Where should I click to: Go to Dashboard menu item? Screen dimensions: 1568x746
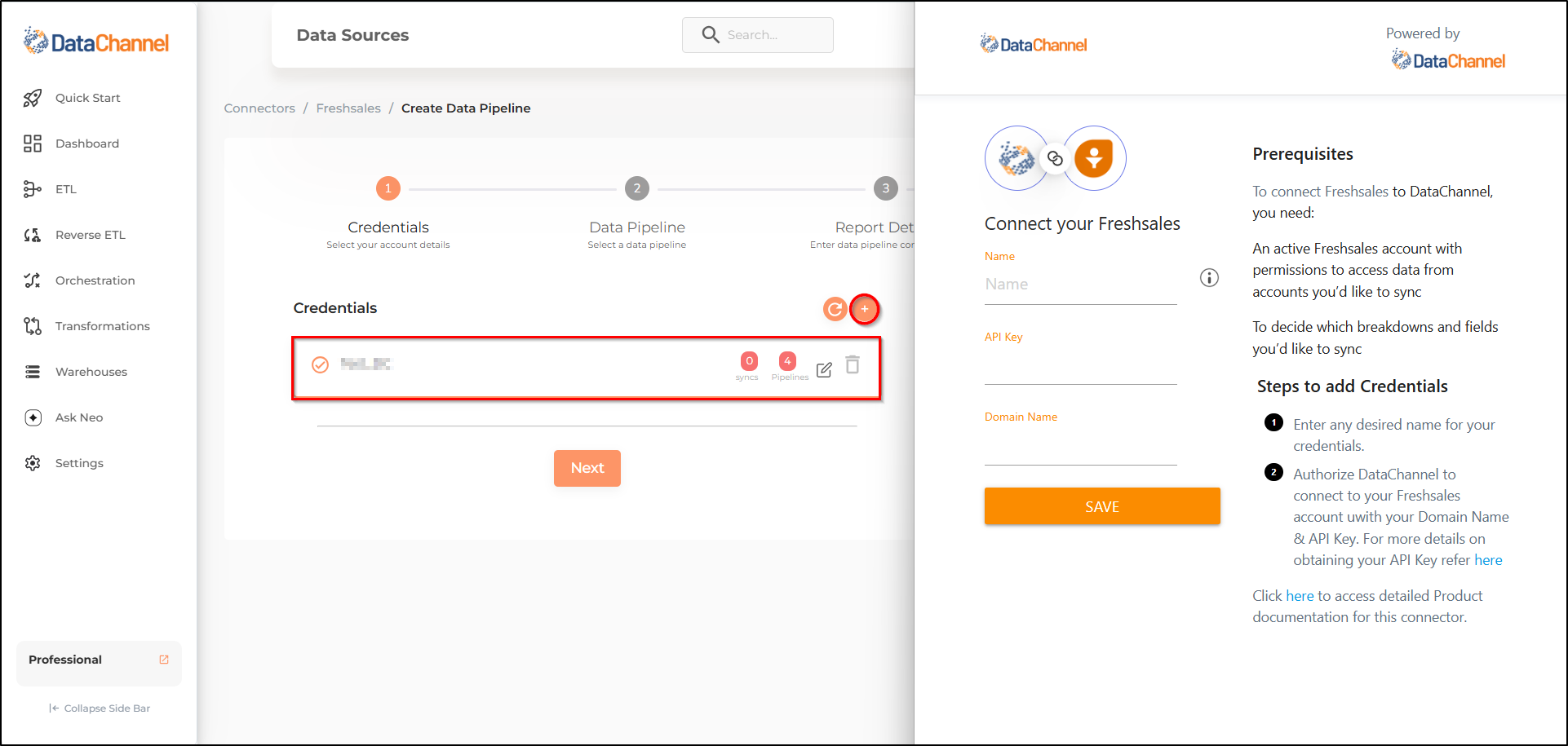click(x=87, y=143)
